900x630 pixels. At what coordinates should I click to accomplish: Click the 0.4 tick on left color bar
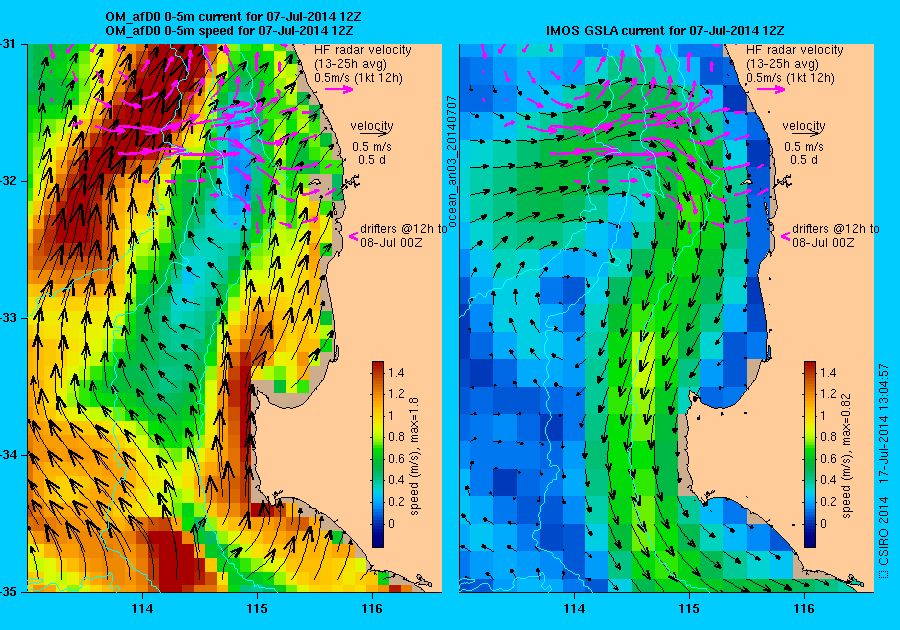pyautogui.click(x=396, y=480)
